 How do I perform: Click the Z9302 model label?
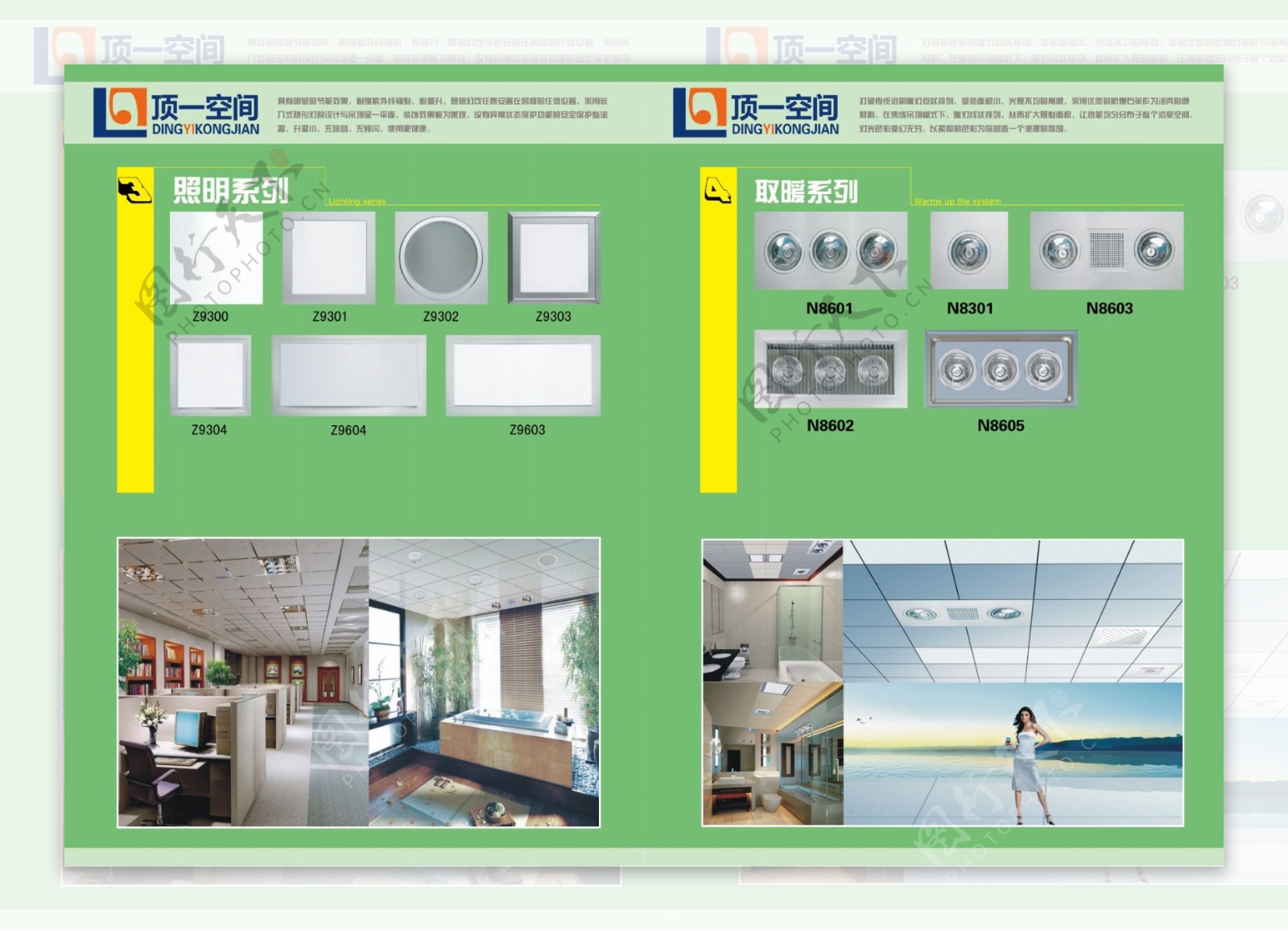[x=441, y=317]
